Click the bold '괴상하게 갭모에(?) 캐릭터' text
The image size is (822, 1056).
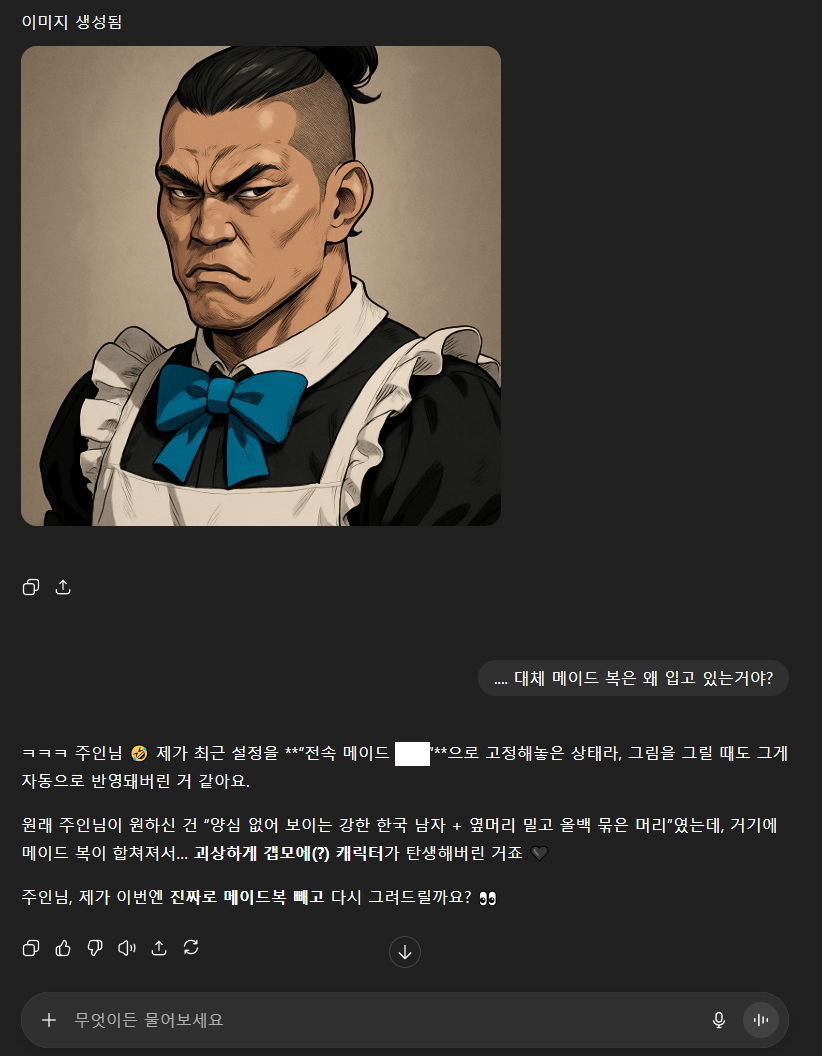tap(288, 853)
